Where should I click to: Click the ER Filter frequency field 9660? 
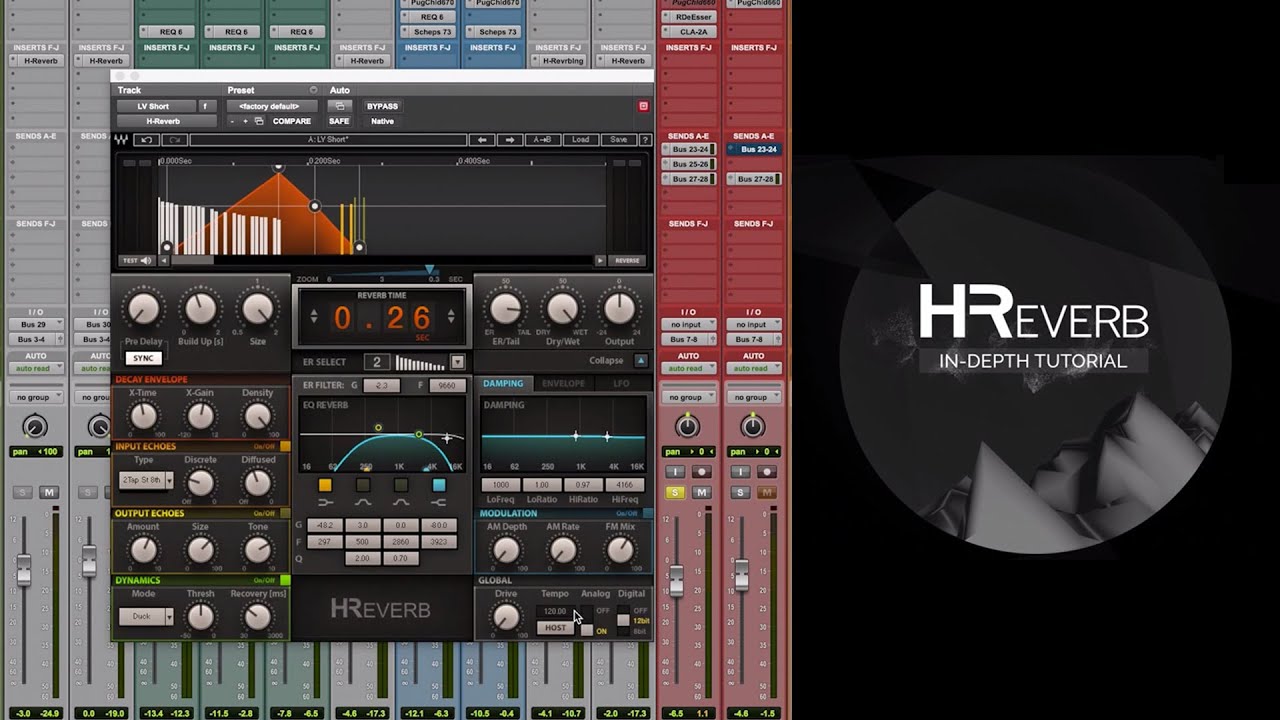point(446,385)
